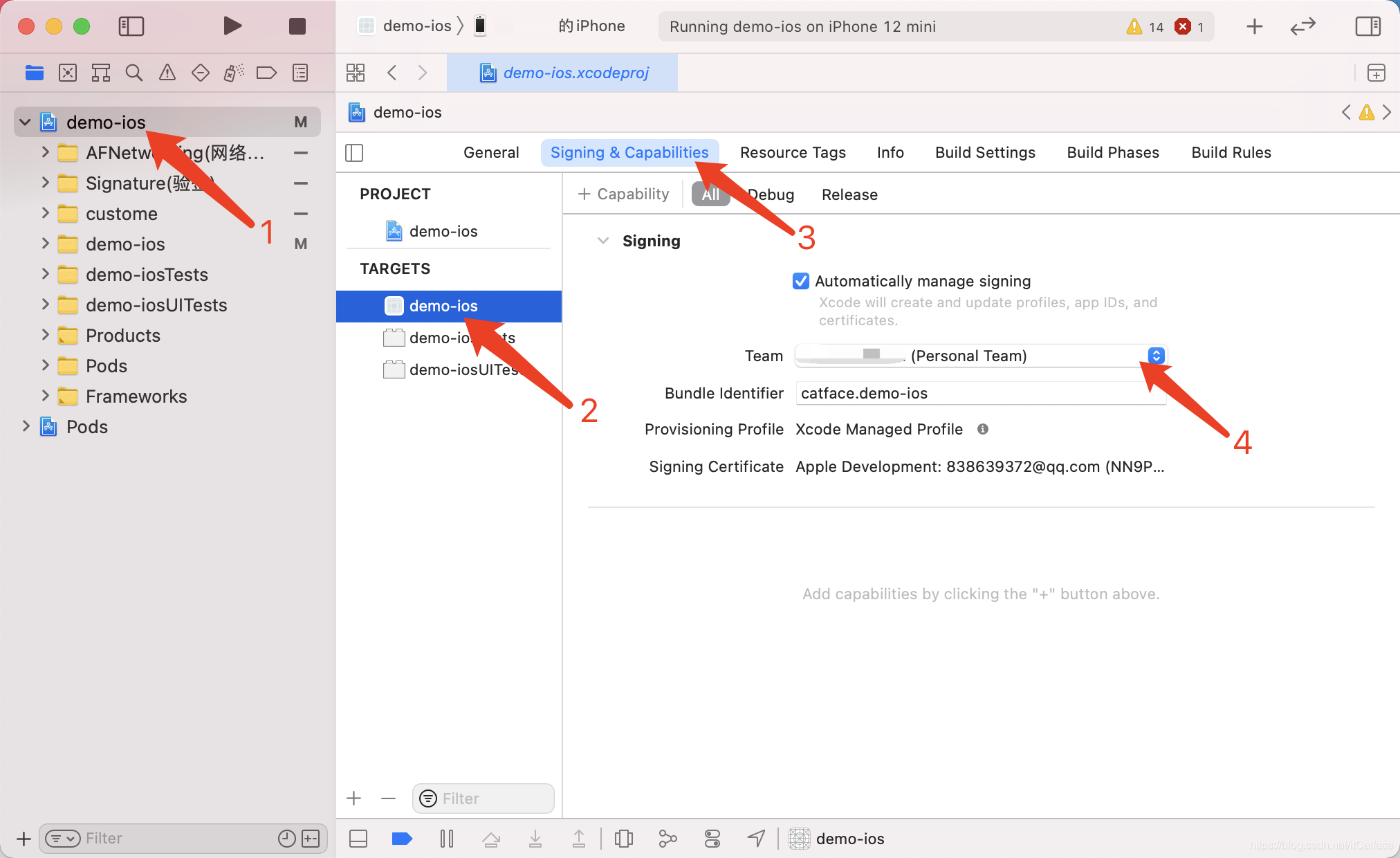Expand the Frameworks folder
The height and width of the screenshot is (858, 1400).
pyautogui.click(x=46, y=396)
